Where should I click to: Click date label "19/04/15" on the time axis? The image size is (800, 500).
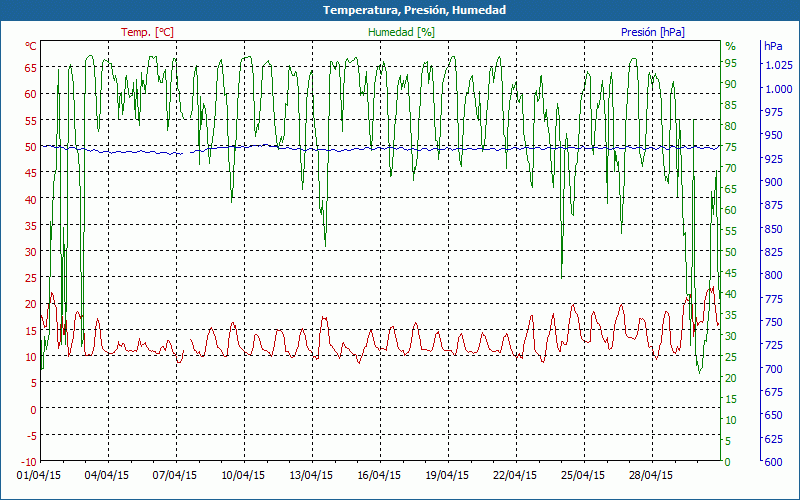(447, 475)
